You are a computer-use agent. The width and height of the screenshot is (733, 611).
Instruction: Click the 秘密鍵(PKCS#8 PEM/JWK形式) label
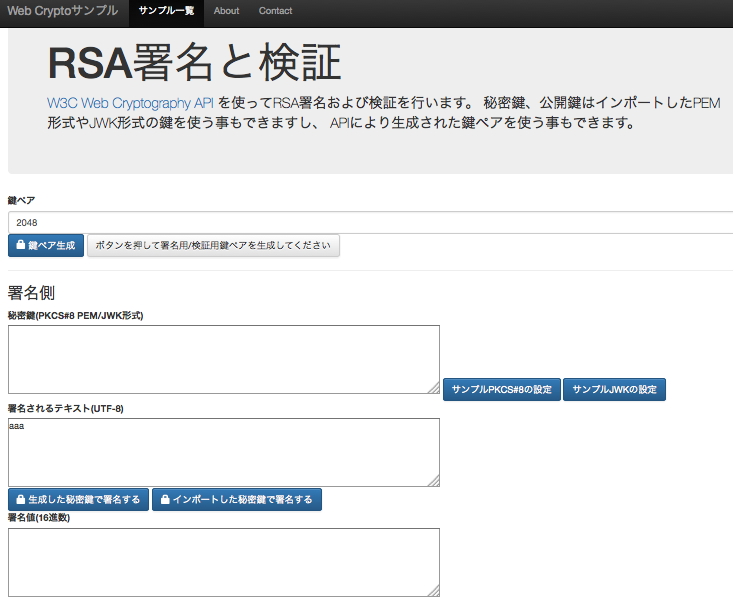click(75, 316)
